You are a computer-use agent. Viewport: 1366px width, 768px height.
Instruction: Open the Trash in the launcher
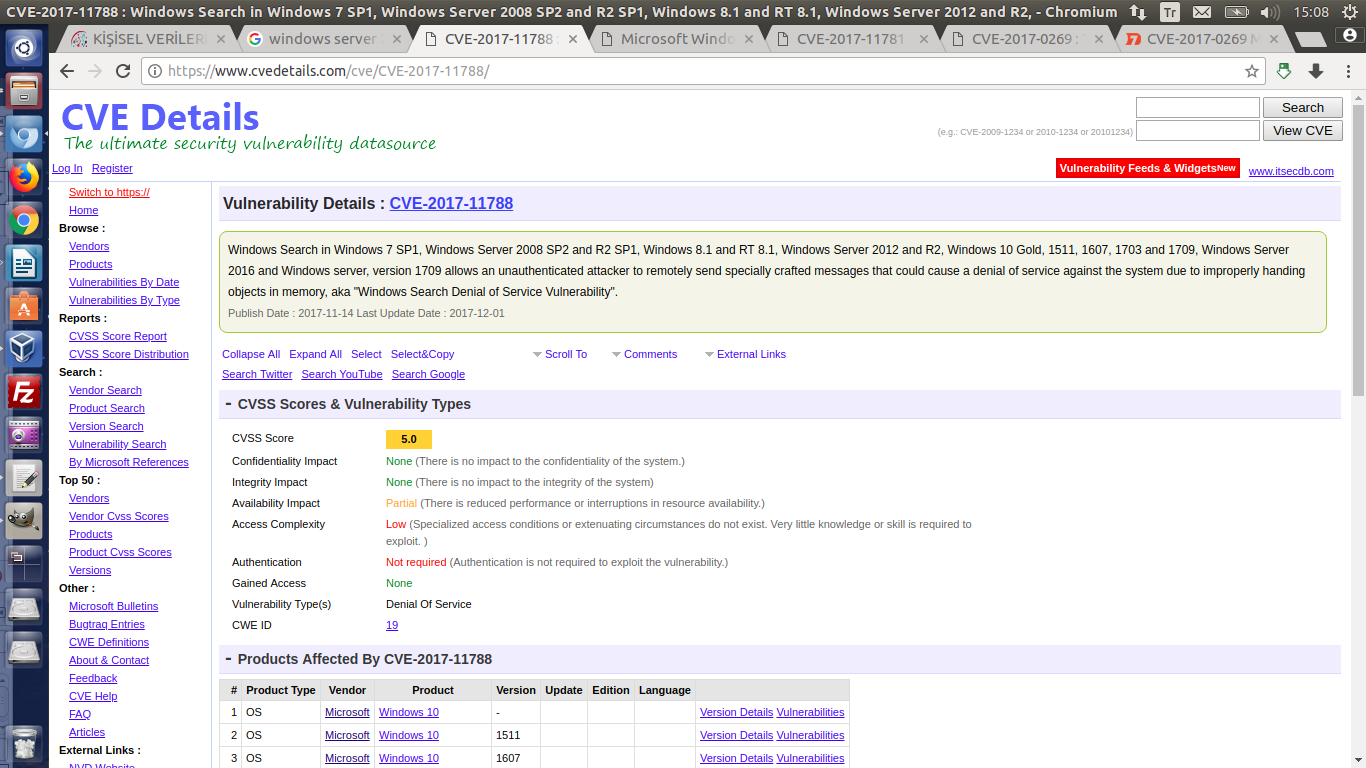24,744
